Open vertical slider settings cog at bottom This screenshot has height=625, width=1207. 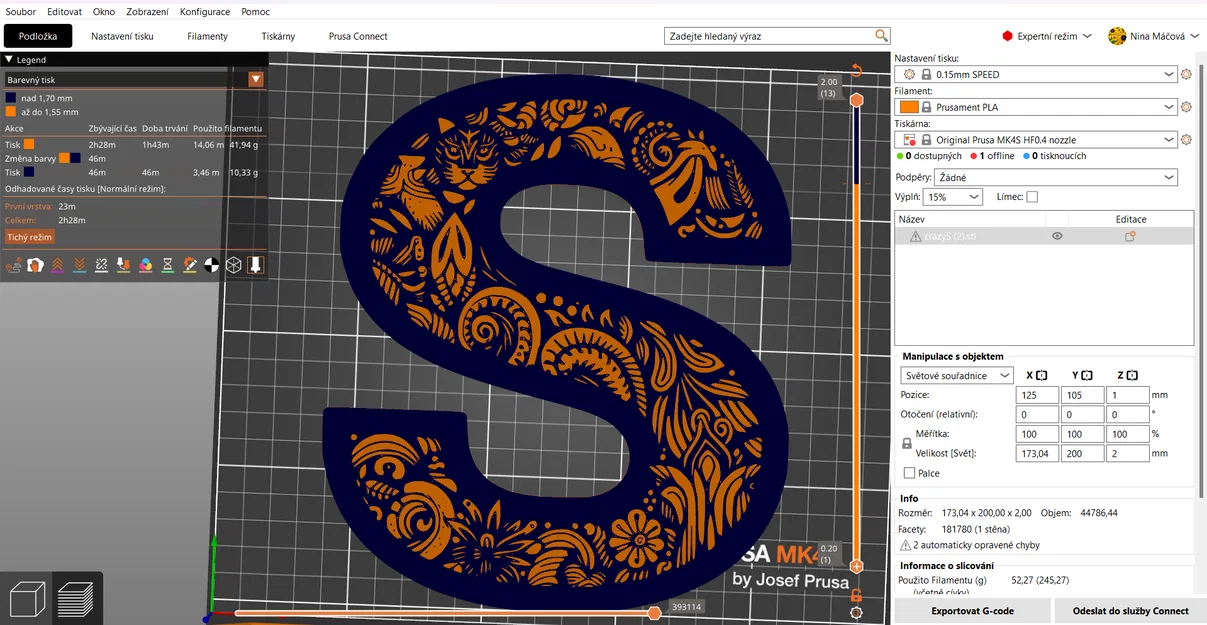coord(856,613)
